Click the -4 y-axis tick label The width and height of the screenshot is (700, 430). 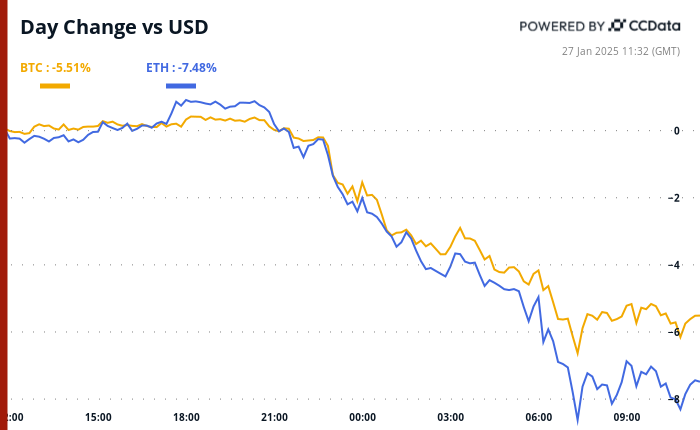(x=676, y=265)
